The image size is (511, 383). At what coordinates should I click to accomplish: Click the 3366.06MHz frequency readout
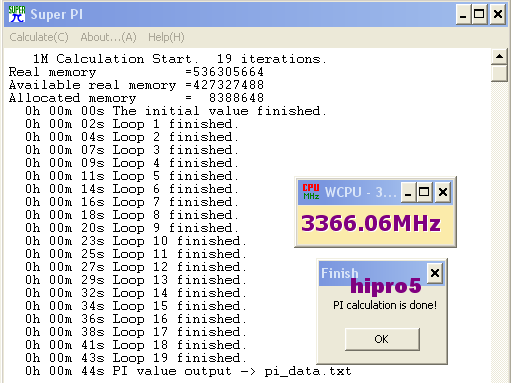[371, 223]
